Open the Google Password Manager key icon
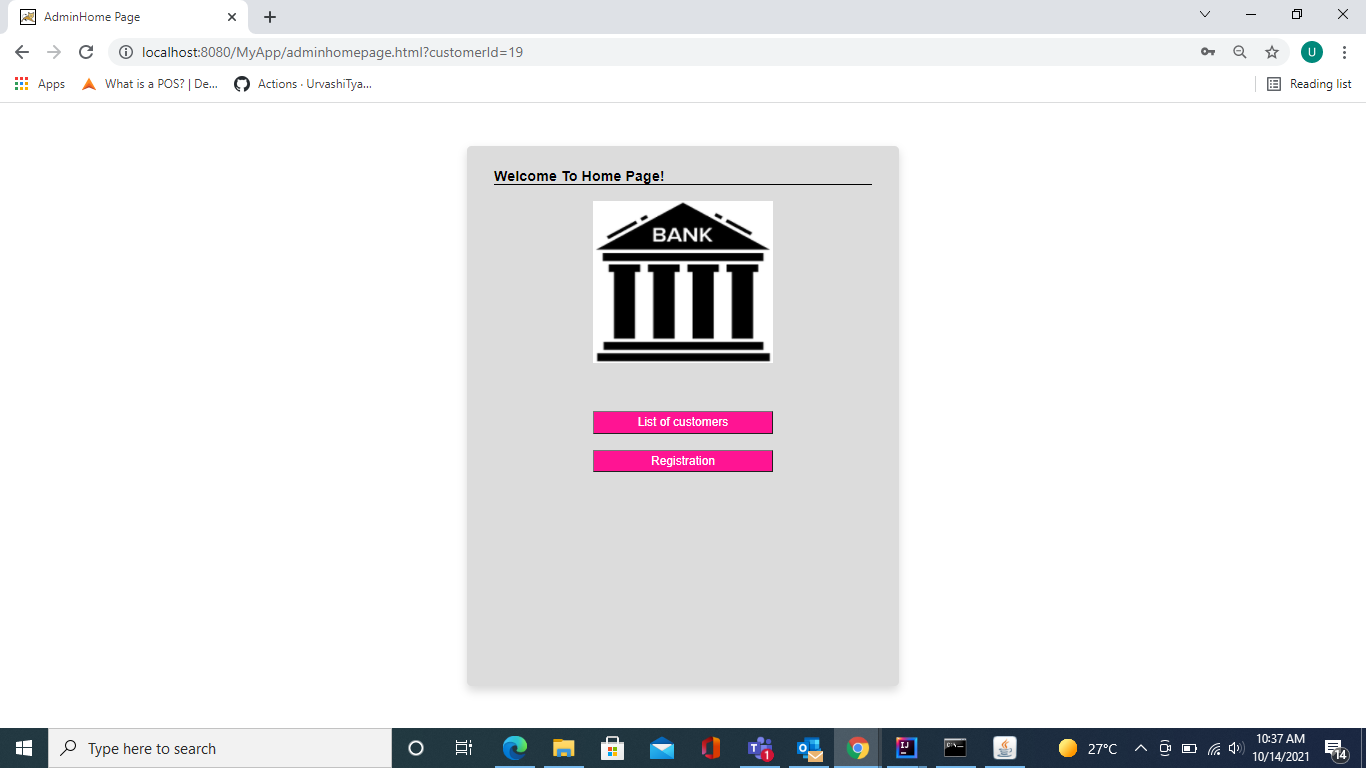 coord(1208,51)
